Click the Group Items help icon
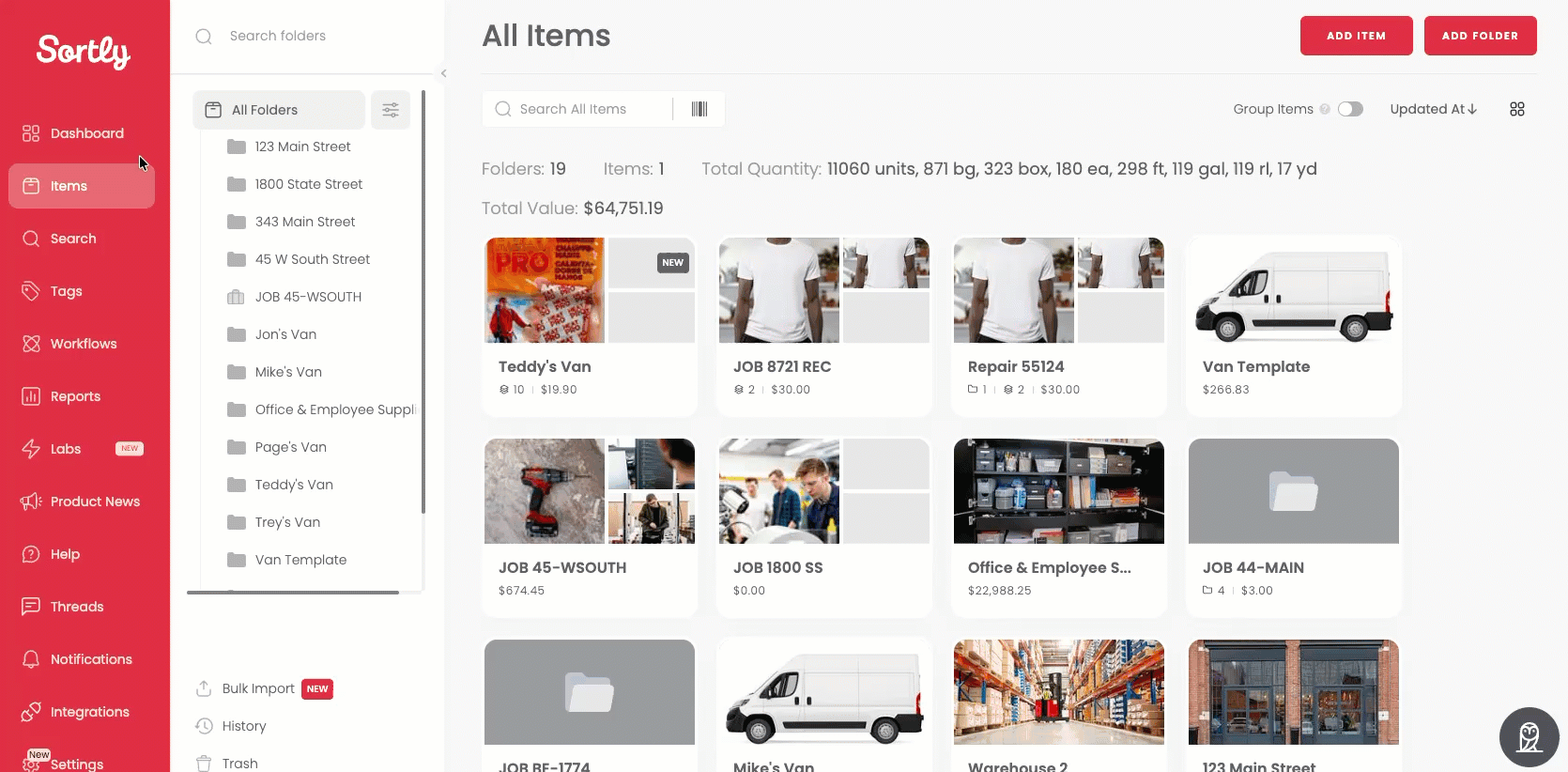The height and width of the screenshot is (772, 1568). pyautogui.click(x=1325, y=109)
